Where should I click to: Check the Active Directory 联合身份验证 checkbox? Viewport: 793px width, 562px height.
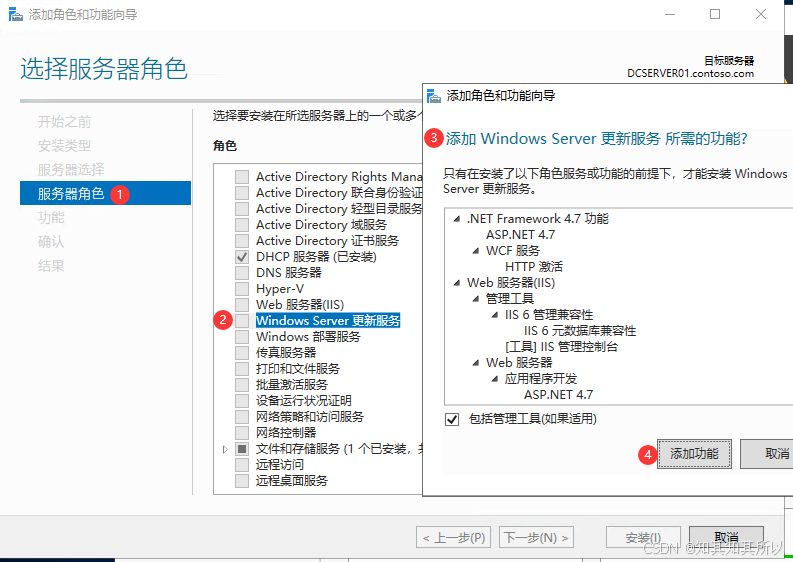242,193
